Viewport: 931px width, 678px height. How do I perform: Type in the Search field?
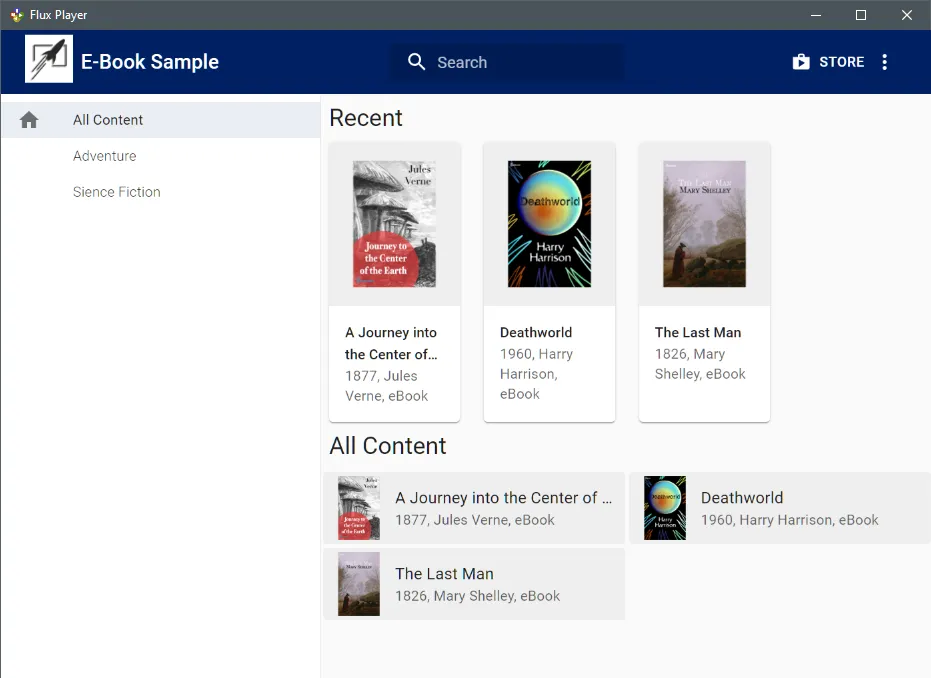(x=520, y=62)
